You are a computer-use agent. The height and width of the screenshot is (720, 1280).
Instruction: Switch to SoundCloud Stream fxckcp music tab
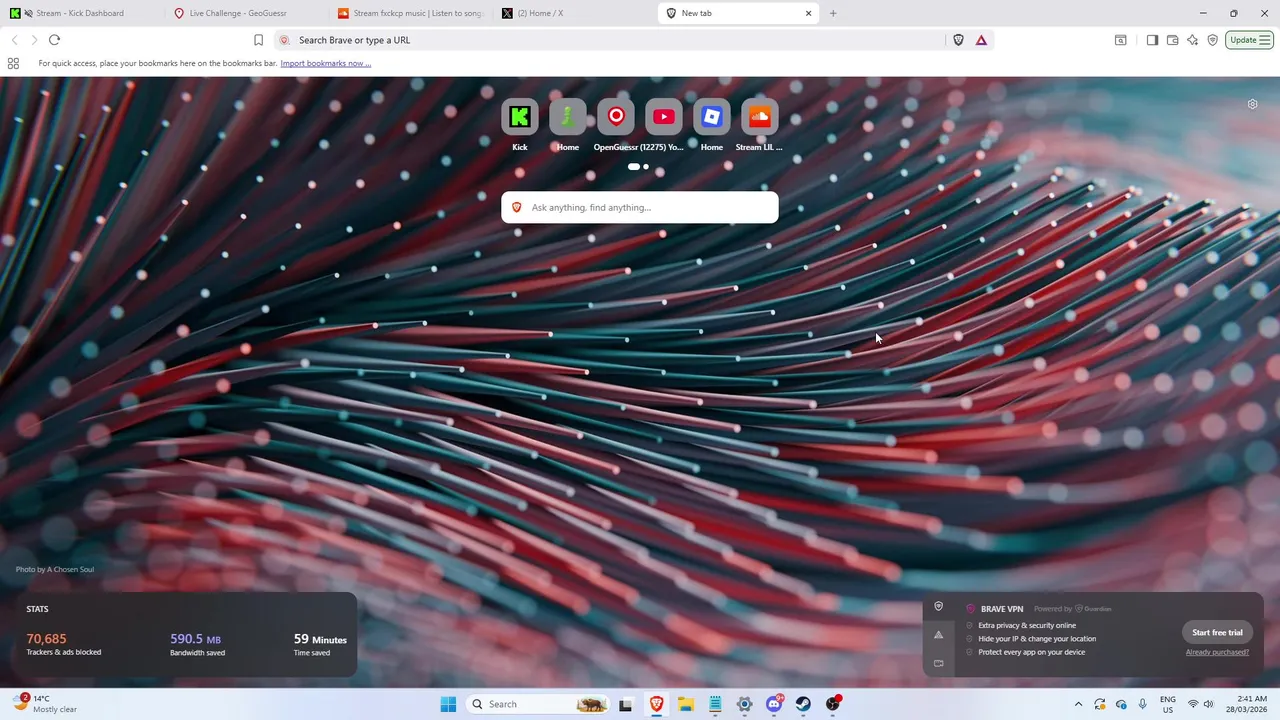[410, 13]
